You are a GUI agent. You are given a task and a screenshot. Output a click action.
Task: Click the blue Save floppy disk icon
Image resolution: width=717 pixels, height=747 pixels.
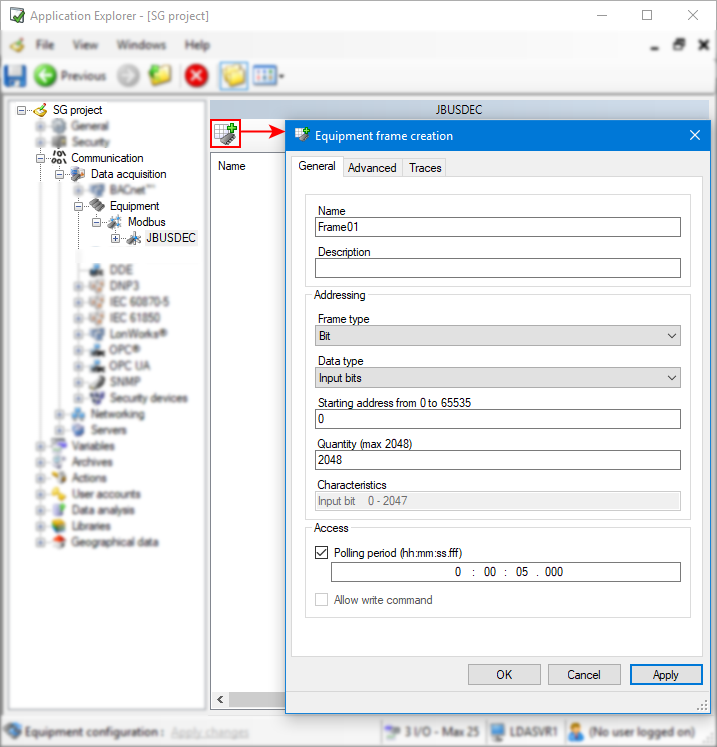tap(15, 76)
